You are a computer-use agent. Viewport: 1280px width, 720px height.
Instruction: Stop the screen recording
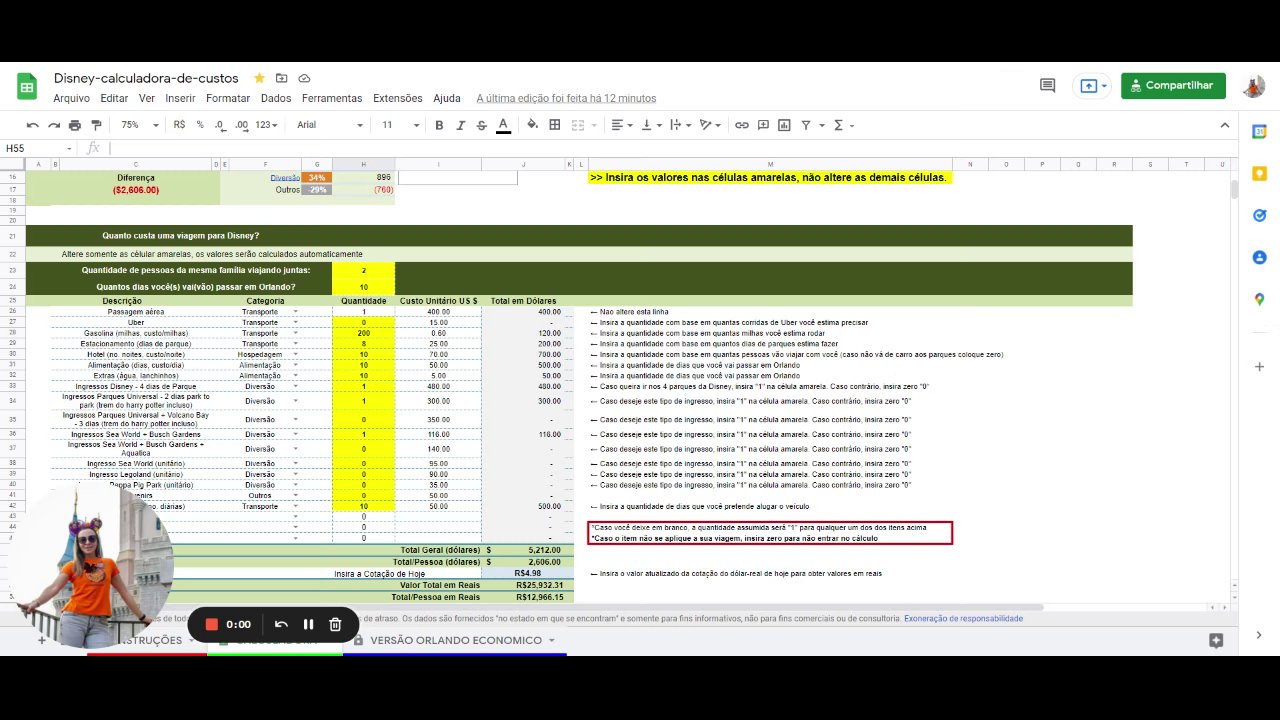[x=212, y=624]
